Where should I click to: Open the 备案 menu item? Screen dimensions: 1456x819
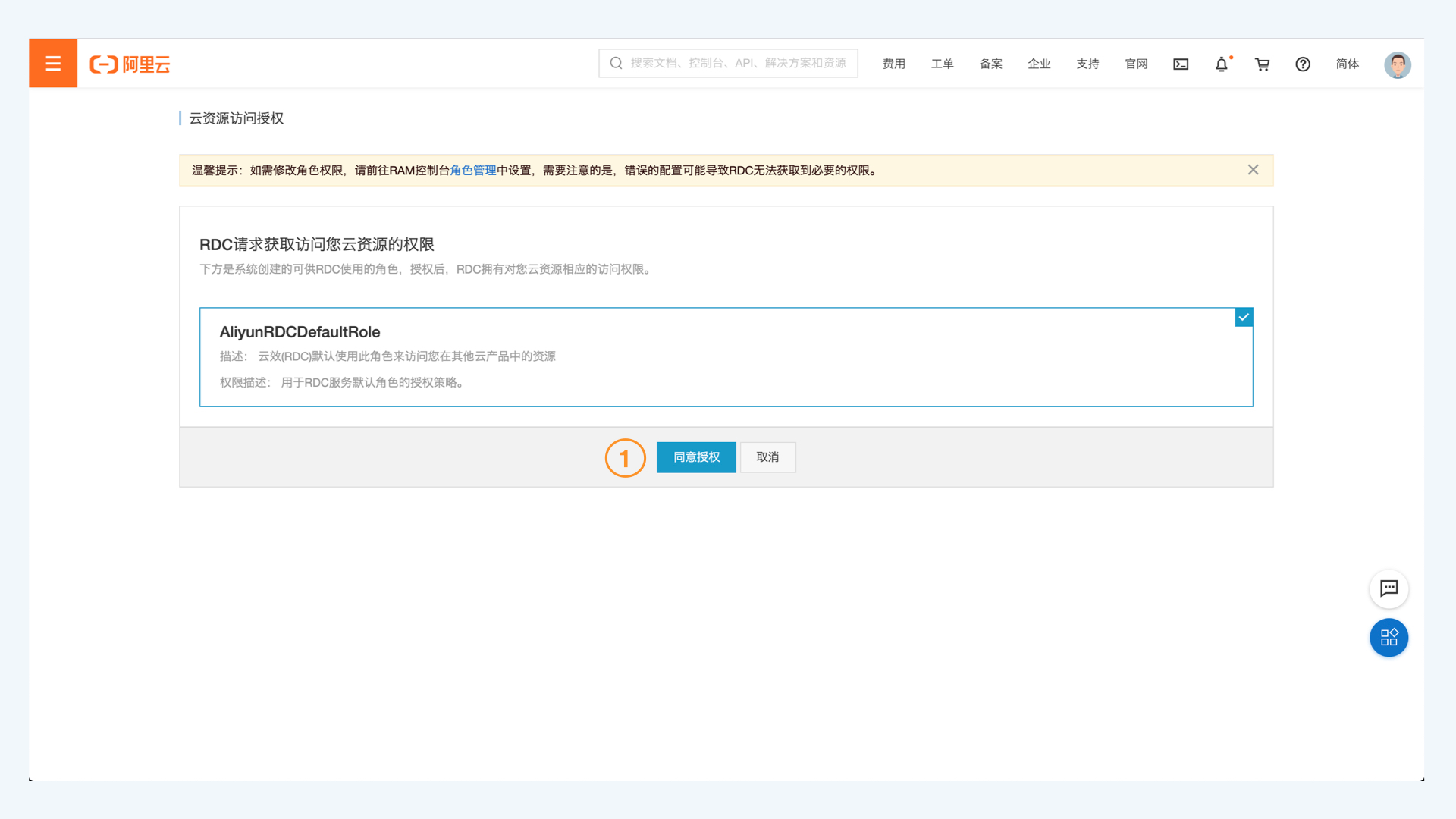pos(990,64)
